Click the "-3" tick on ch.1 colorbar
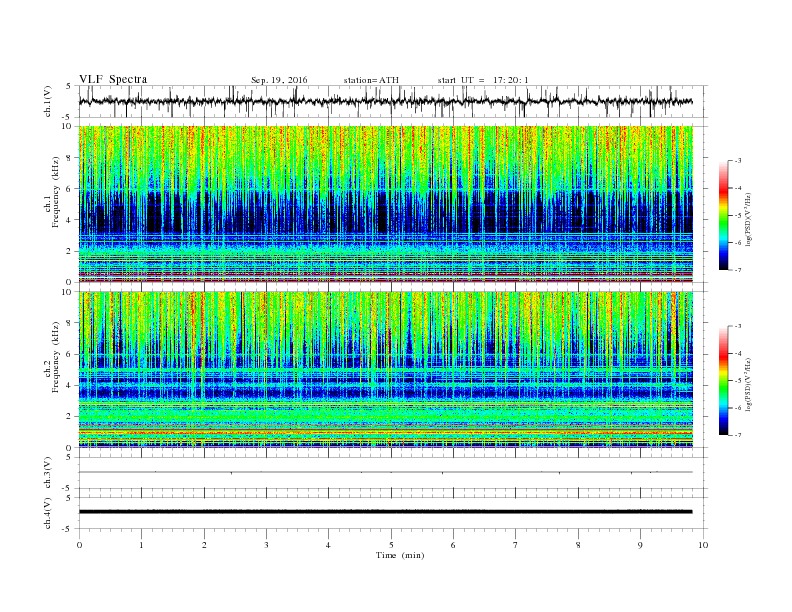 click(x=737, y=161)
